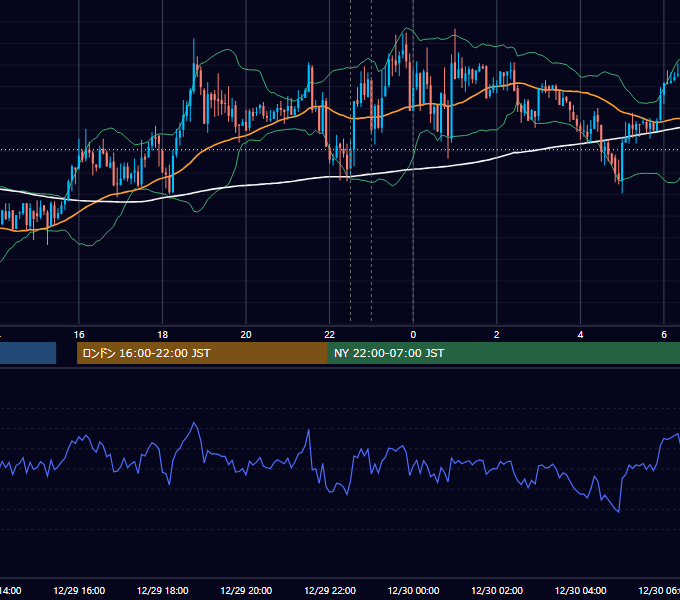Click the 12/29 20:00 date label

point(246,591)
